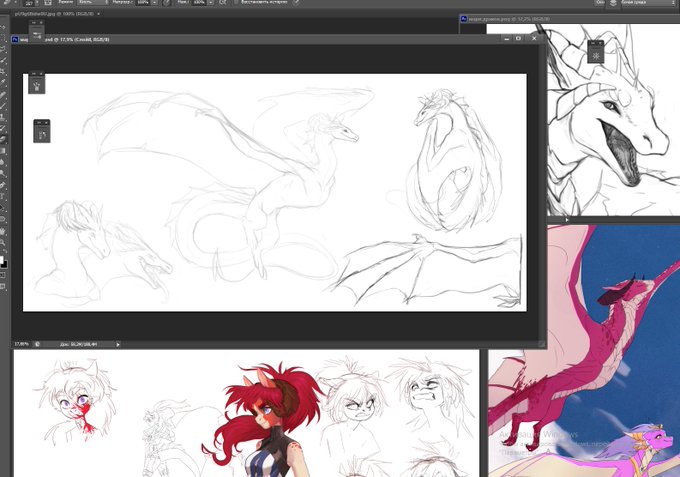Viewport: 680px width, 477px height.
Task: Select the Quick Selection tool
Action: [3, 61]
